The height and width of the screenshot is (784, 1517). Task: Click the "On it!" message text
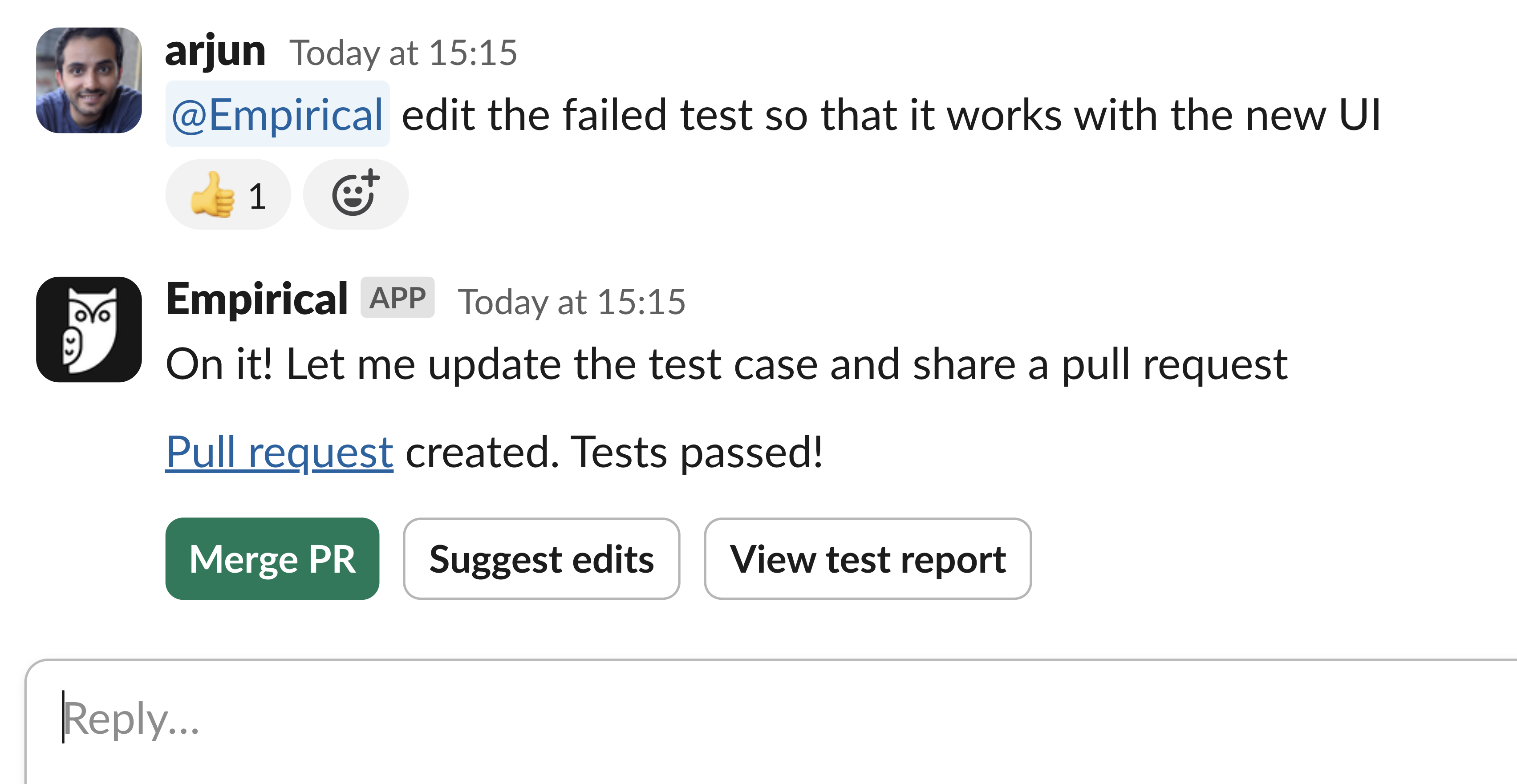pos(726,364)
